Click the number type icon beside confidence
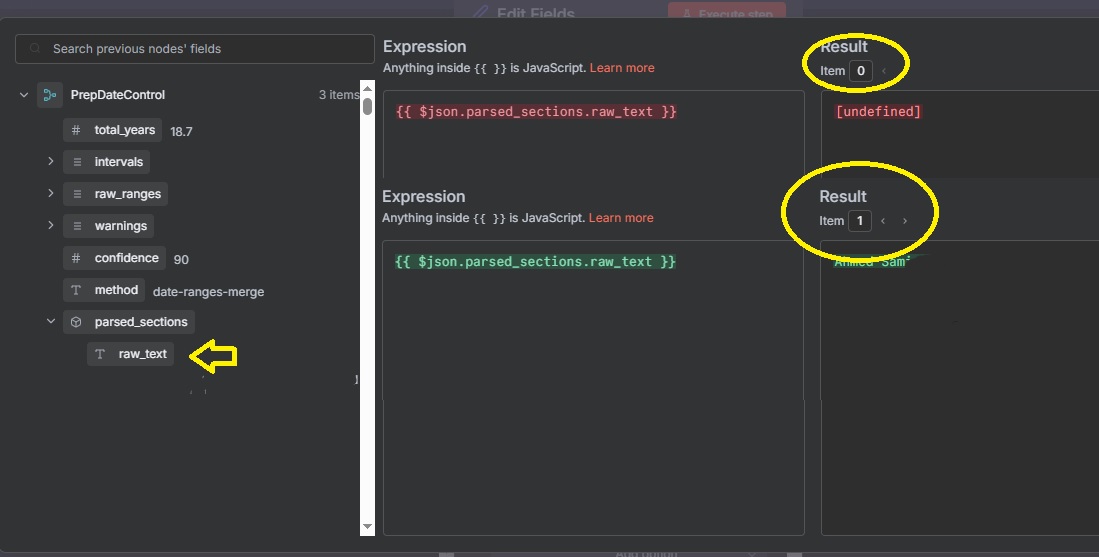 pos(76,258)
